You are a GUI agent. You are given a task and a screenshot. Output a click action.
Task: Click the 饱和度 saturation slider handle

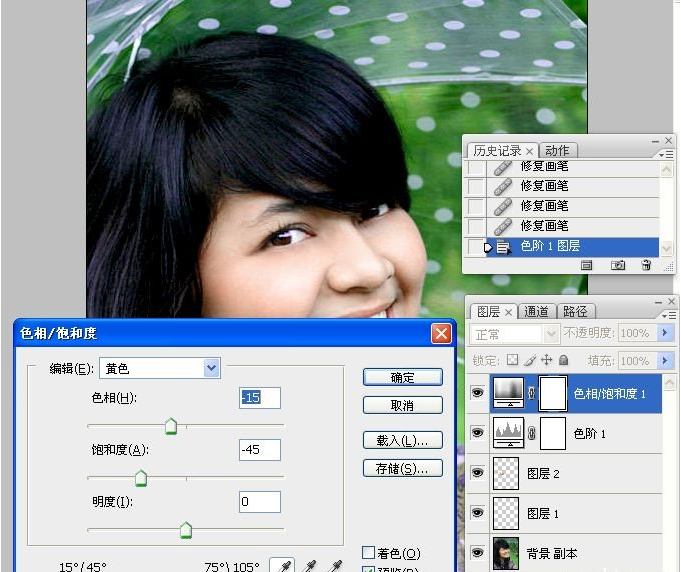click(141, 478)
